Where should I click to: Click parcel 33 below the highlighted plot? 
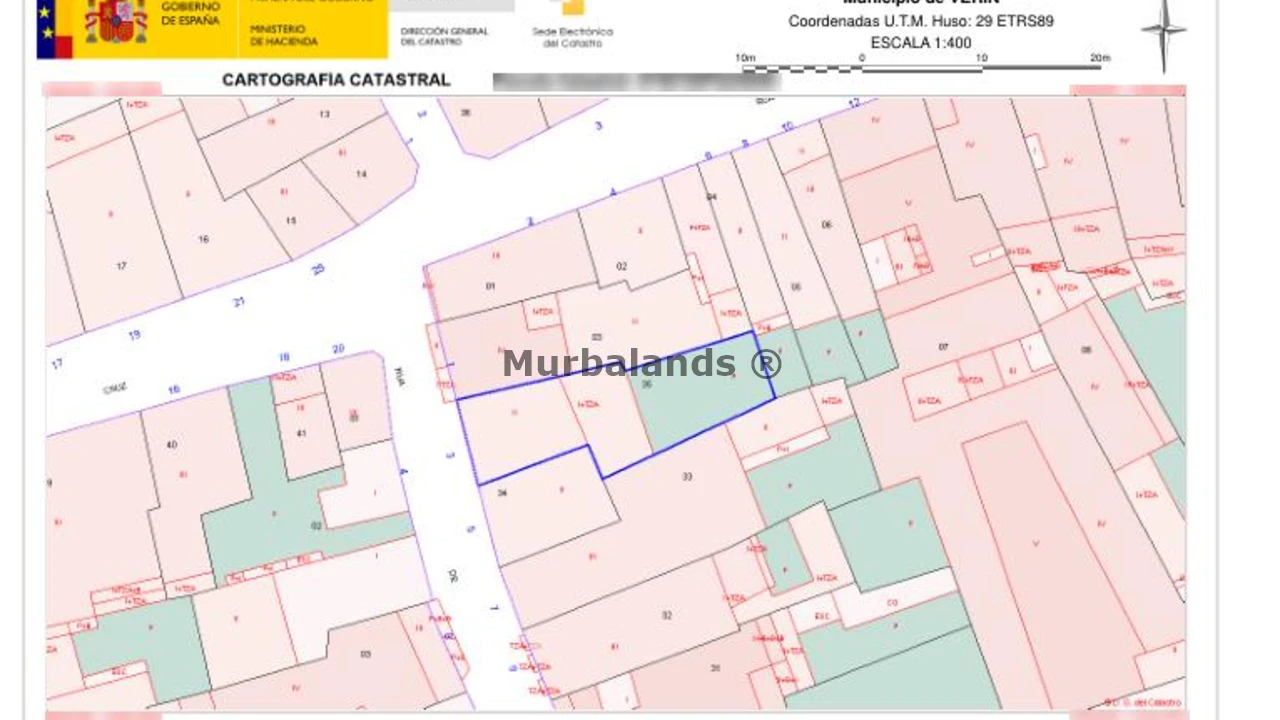click(x=687, y=477)
